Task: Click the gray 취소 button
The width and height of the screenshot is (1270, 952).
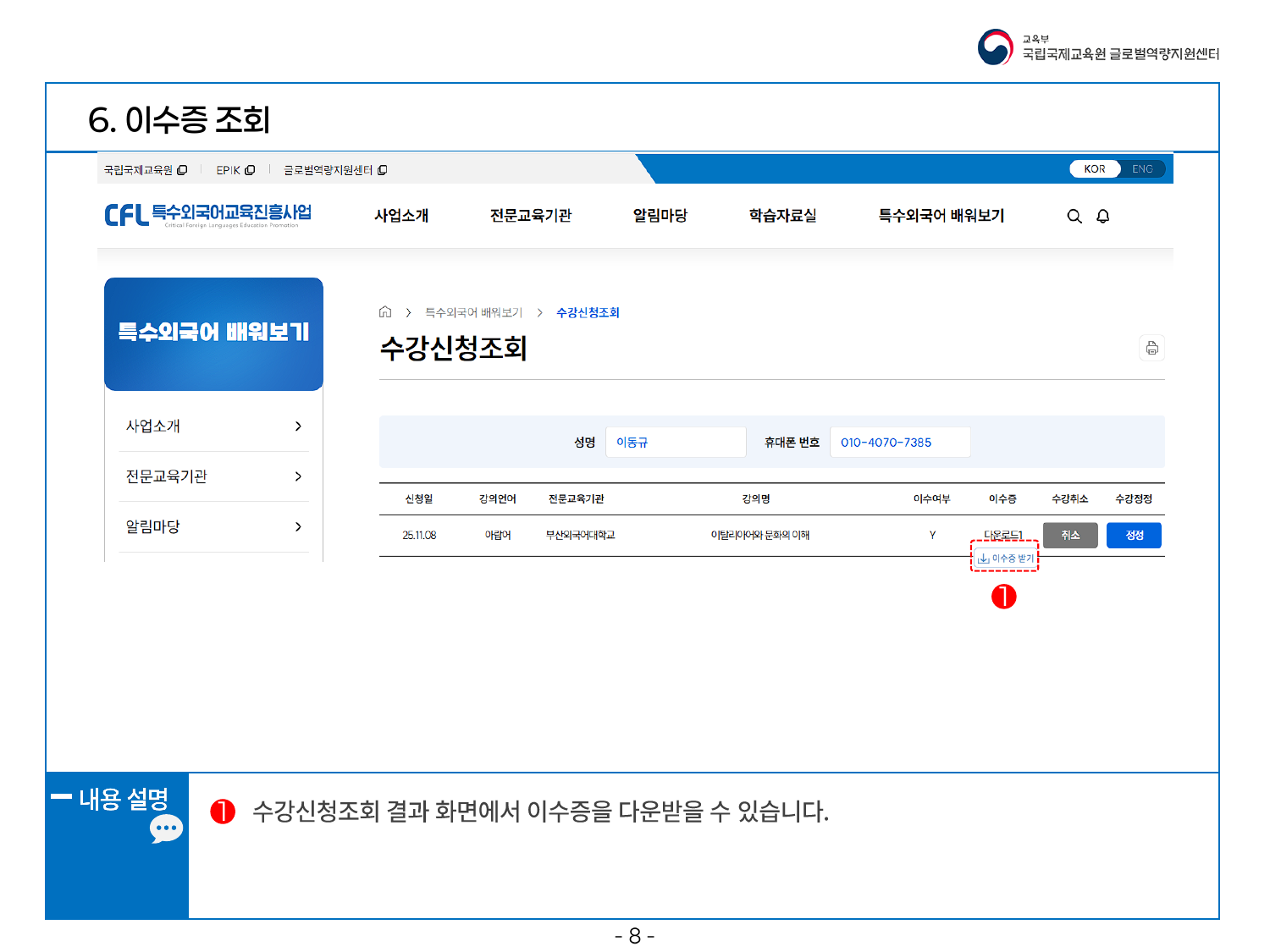Action: [1070, 536]
